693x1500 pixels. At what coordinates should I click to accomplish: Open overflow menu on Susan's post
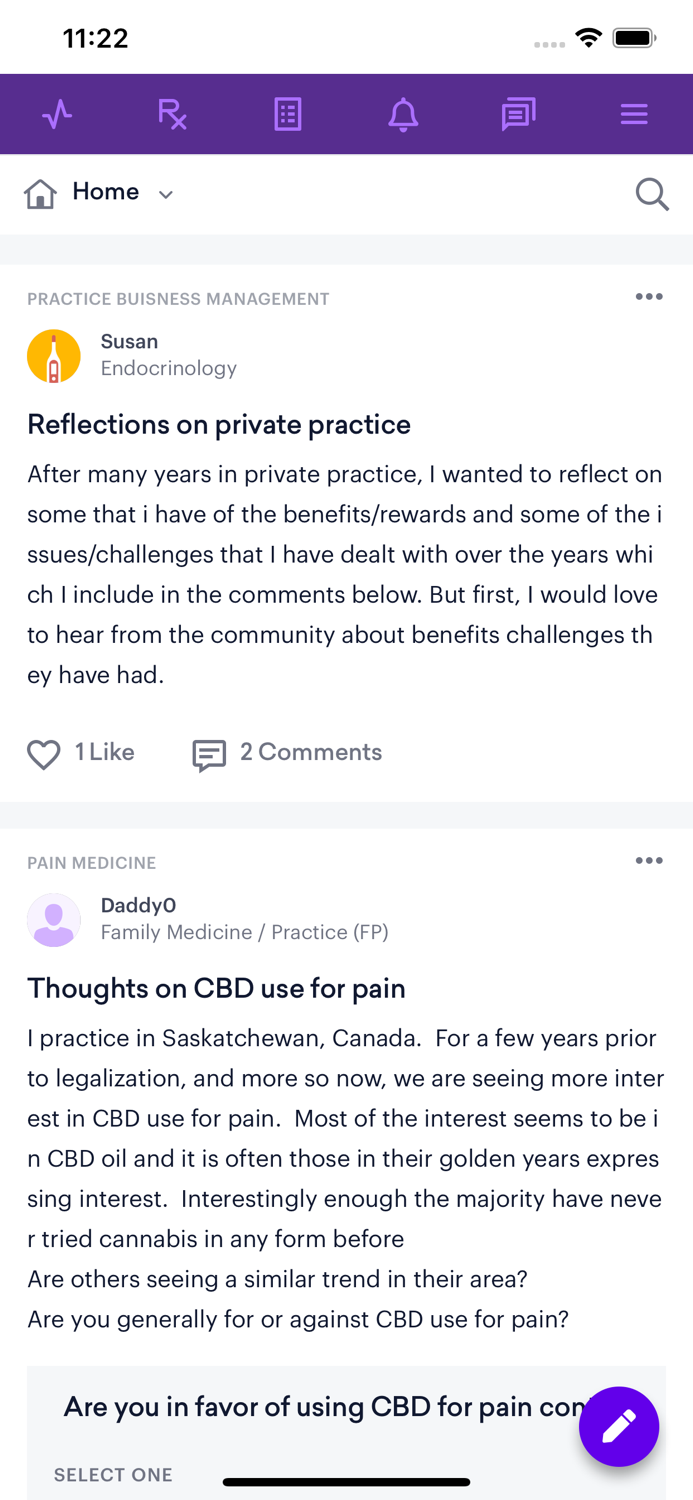coord(648,296)
